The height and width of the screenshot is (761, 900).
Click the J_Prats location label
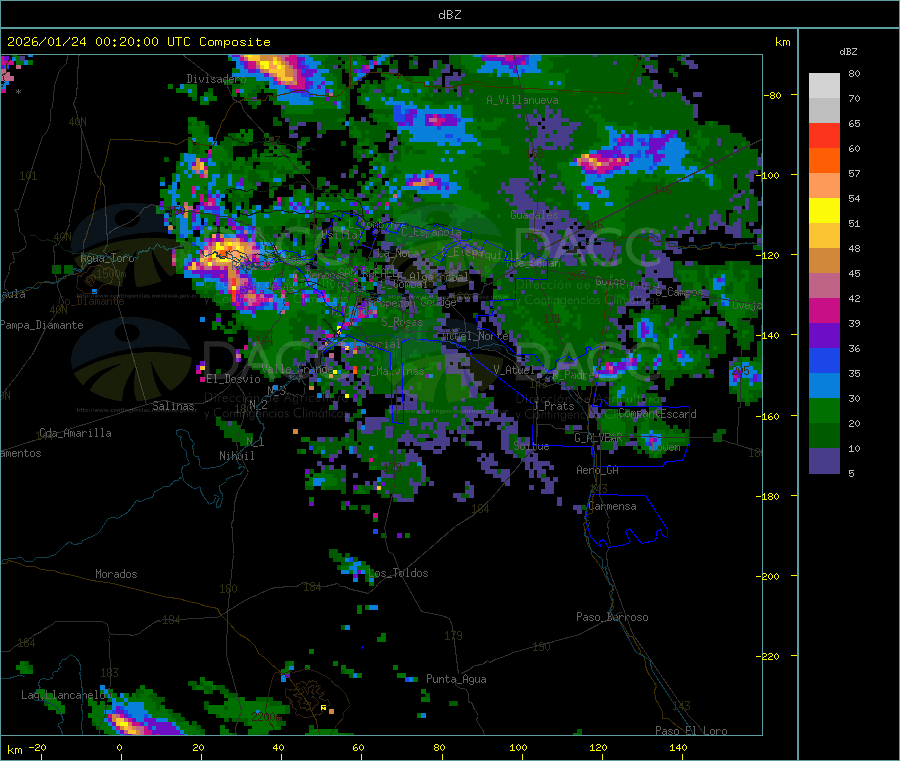553,406
